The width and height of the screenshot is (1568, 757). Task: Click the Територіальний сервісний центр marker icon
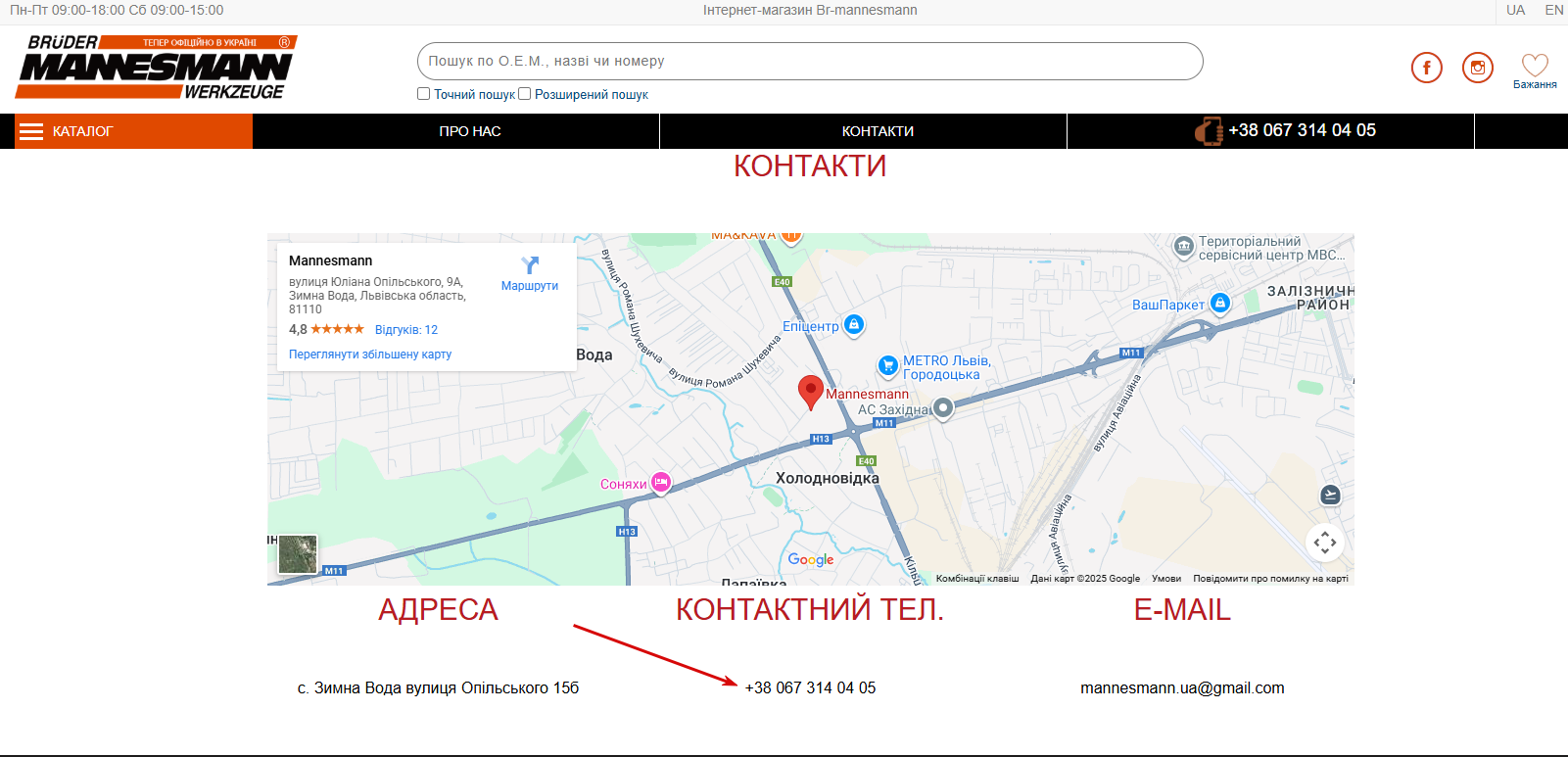[x=1184, y=246]
